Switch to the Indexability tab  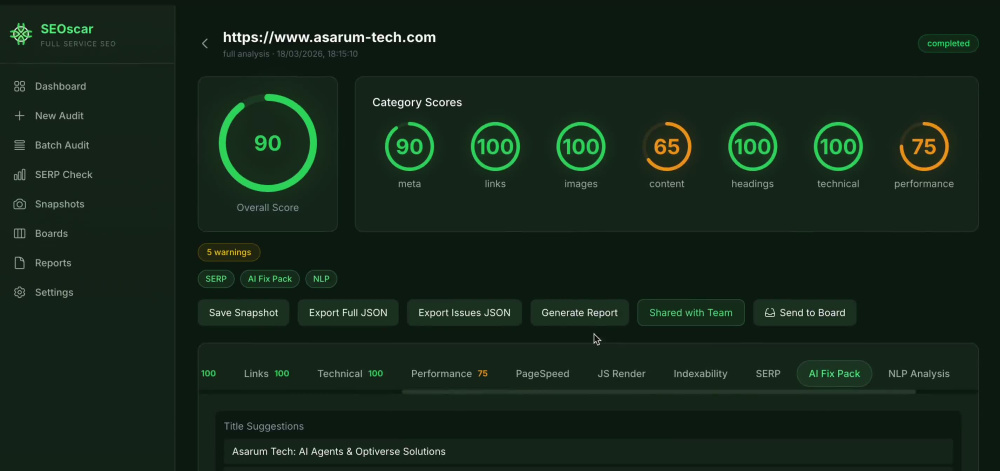[700, 373]
